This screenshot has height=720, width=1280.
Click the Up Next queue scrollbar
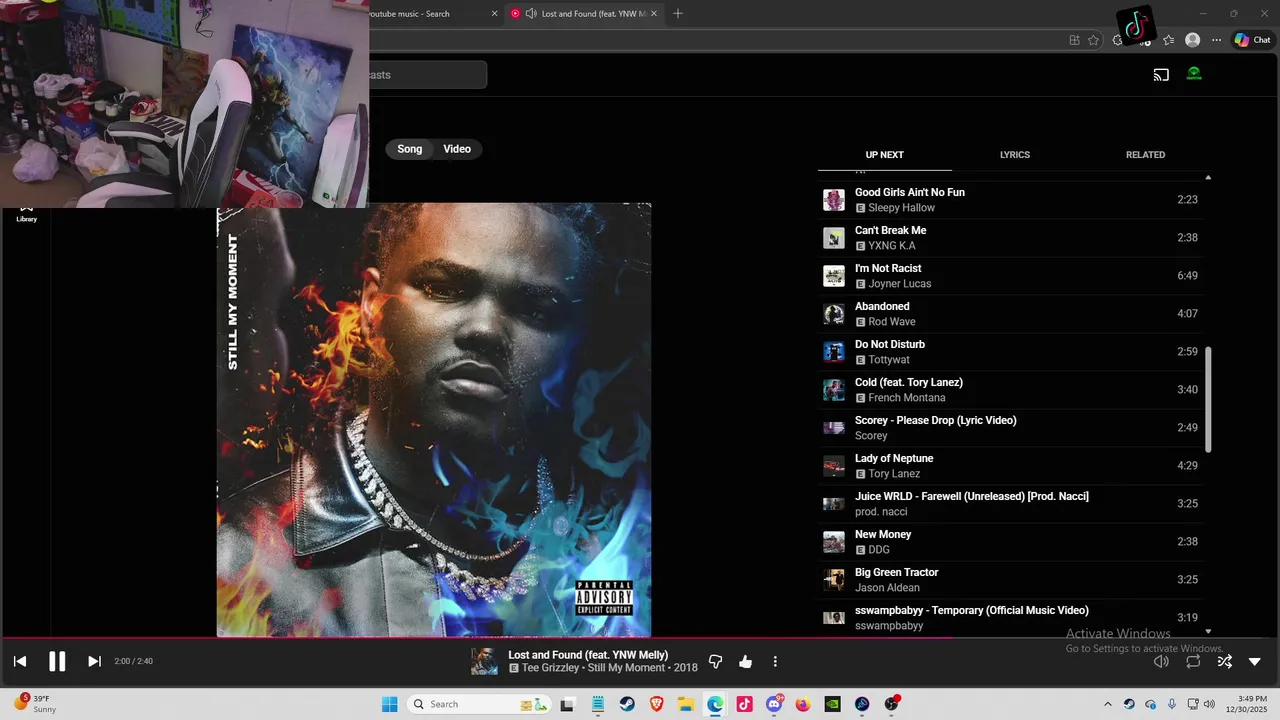(x=1208, y=399)
